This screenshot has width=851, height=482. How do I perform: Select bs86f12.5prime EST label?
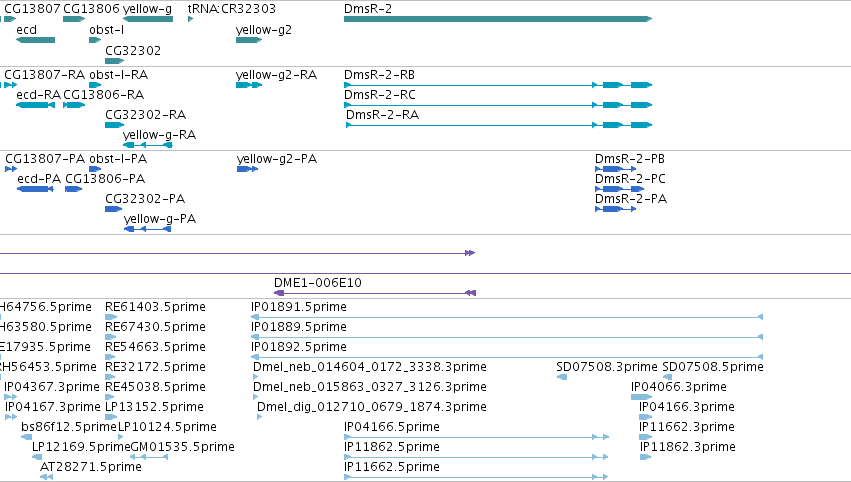69,427
